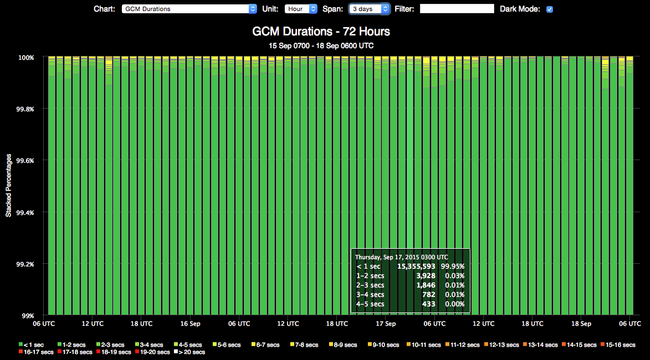This screenshot has height=360, width=650.
Task: Click the '16-17 secs' legend item
Action: (x=36, y=352)
